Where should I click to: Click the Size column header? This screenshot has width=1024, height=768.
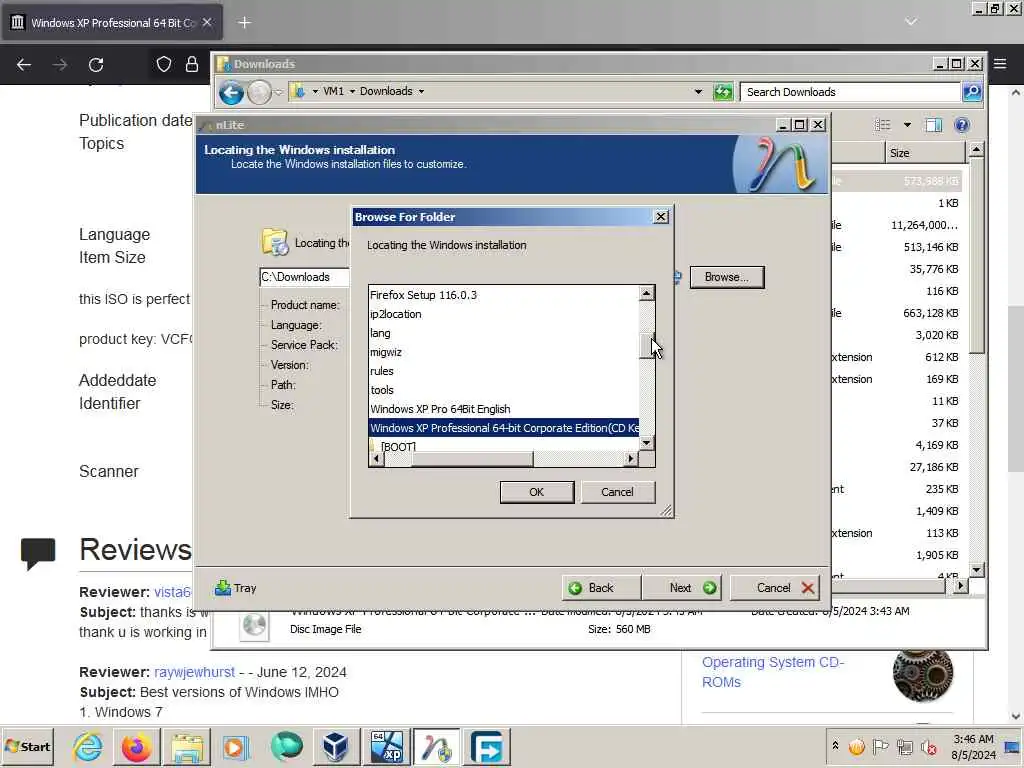(x=925, y=153)
